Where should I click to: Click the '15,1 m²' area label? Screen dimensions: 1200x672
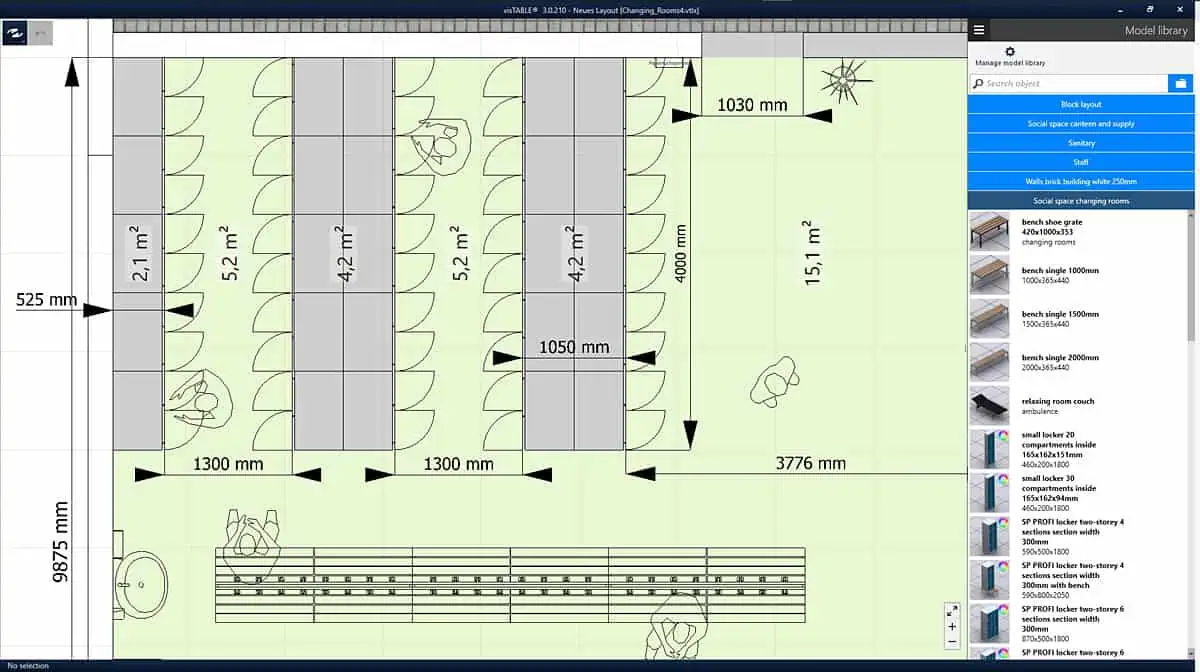813,254
